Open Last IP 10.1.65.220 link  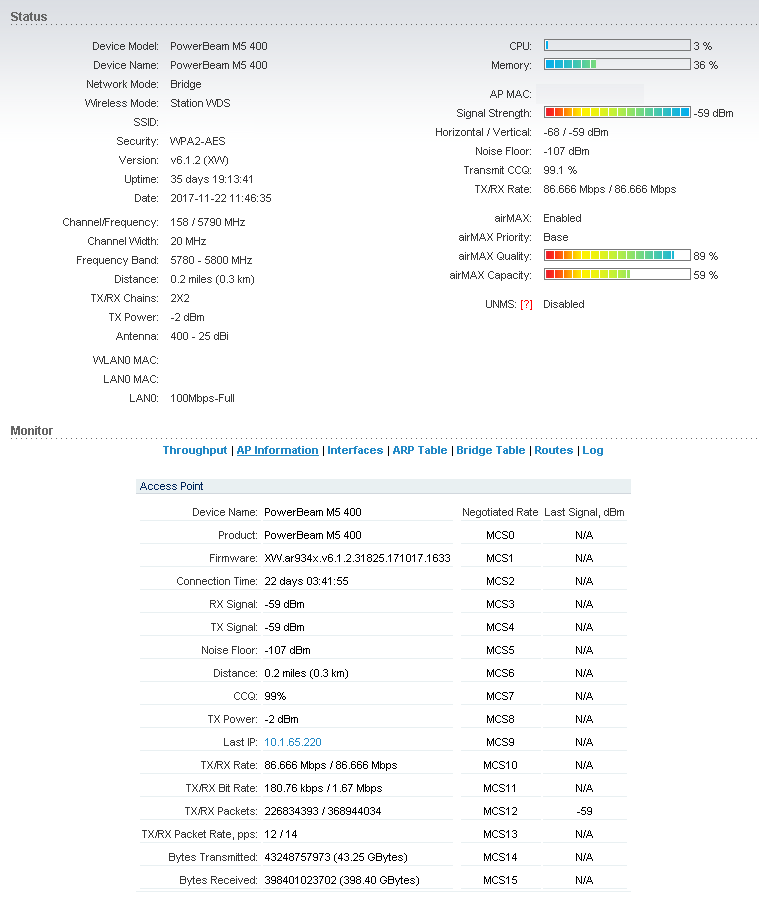coord(293,742)
